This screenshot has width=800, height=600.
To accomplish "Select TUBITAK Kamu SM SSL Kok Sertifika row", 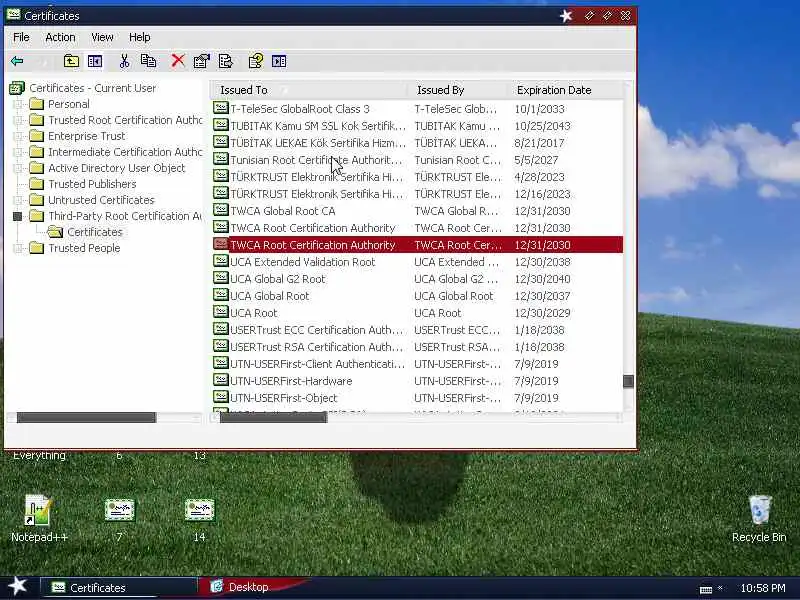I will (x=417, y=126).
